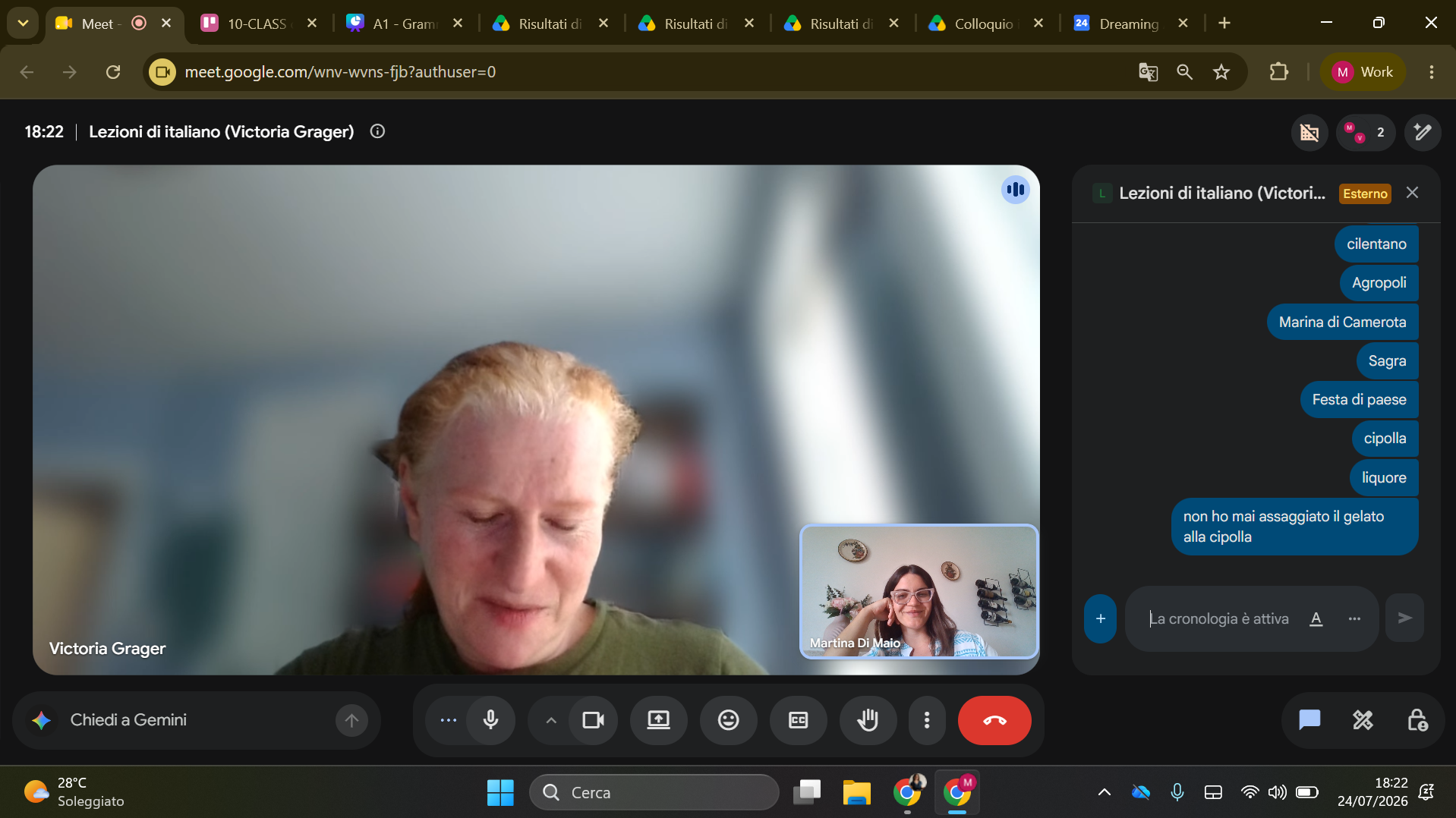
Task: Turn off the camera
Action: [x=593, y=720]
